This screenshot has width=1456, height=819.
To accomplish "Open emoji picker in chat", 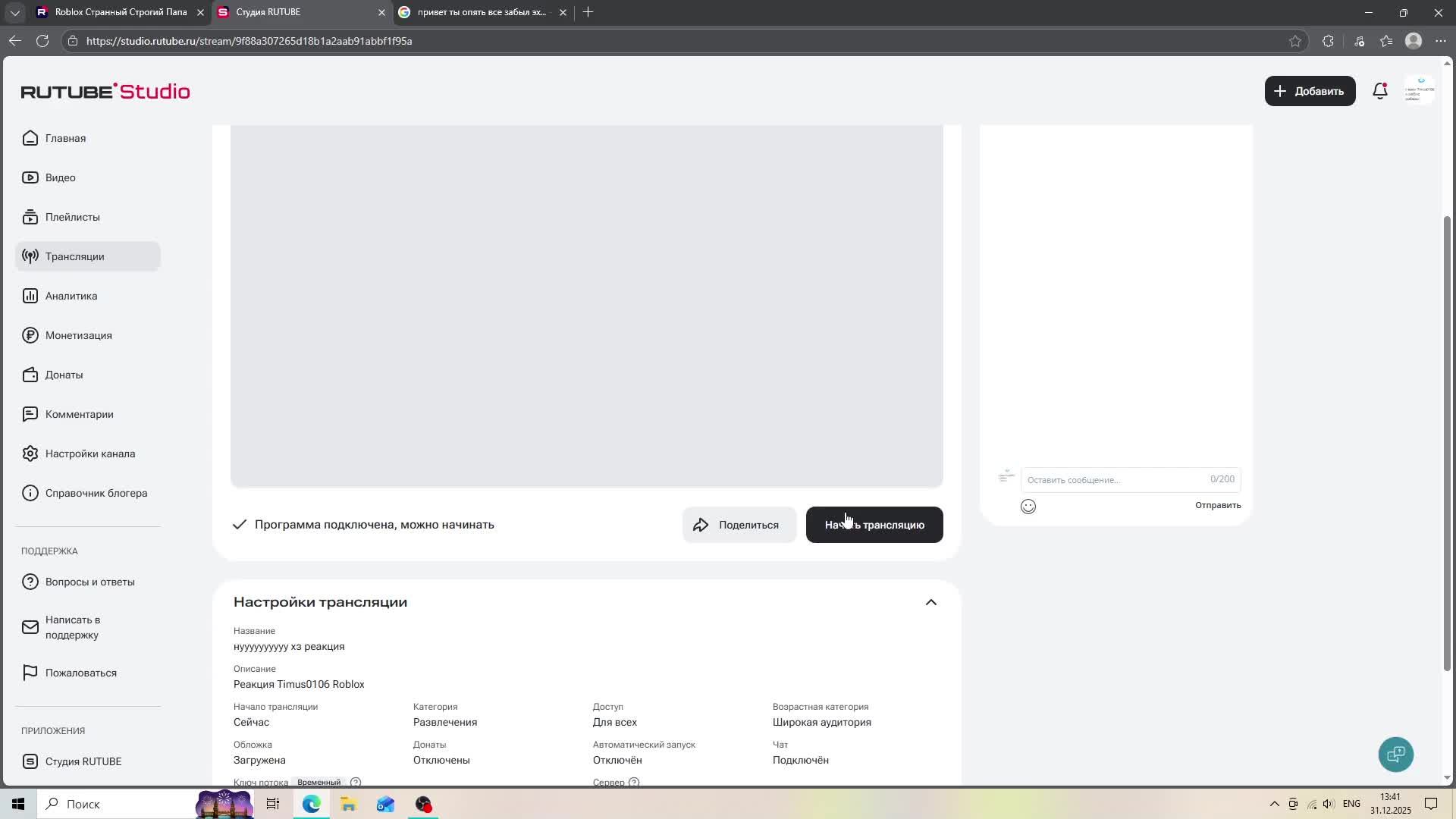I will point(1028,507).
